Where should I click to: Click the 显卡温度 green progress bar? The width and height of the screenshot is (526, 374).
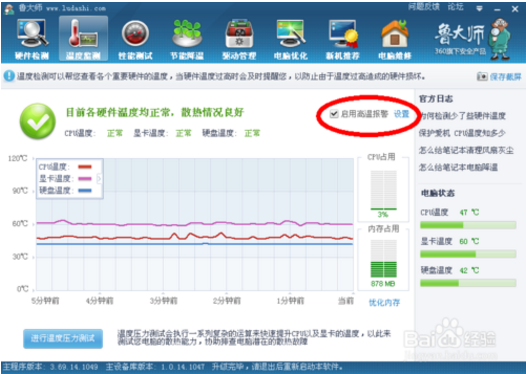[x=468, y=254]
